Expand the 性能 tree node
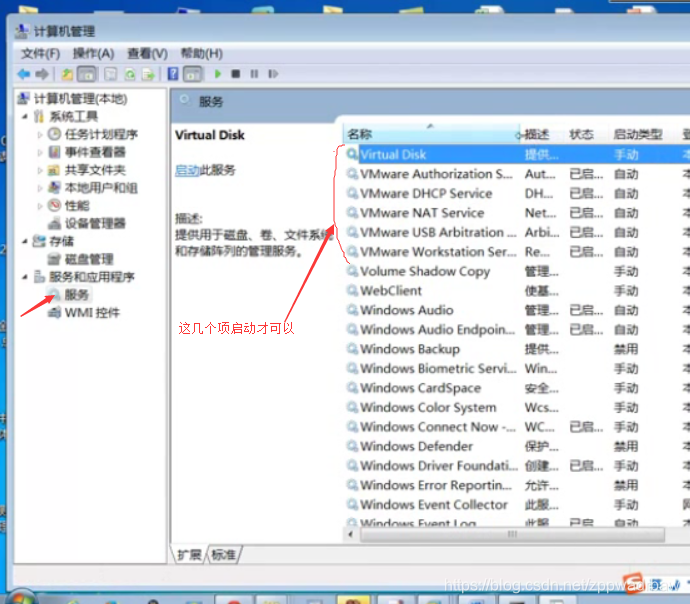 [x=40, y=205]
